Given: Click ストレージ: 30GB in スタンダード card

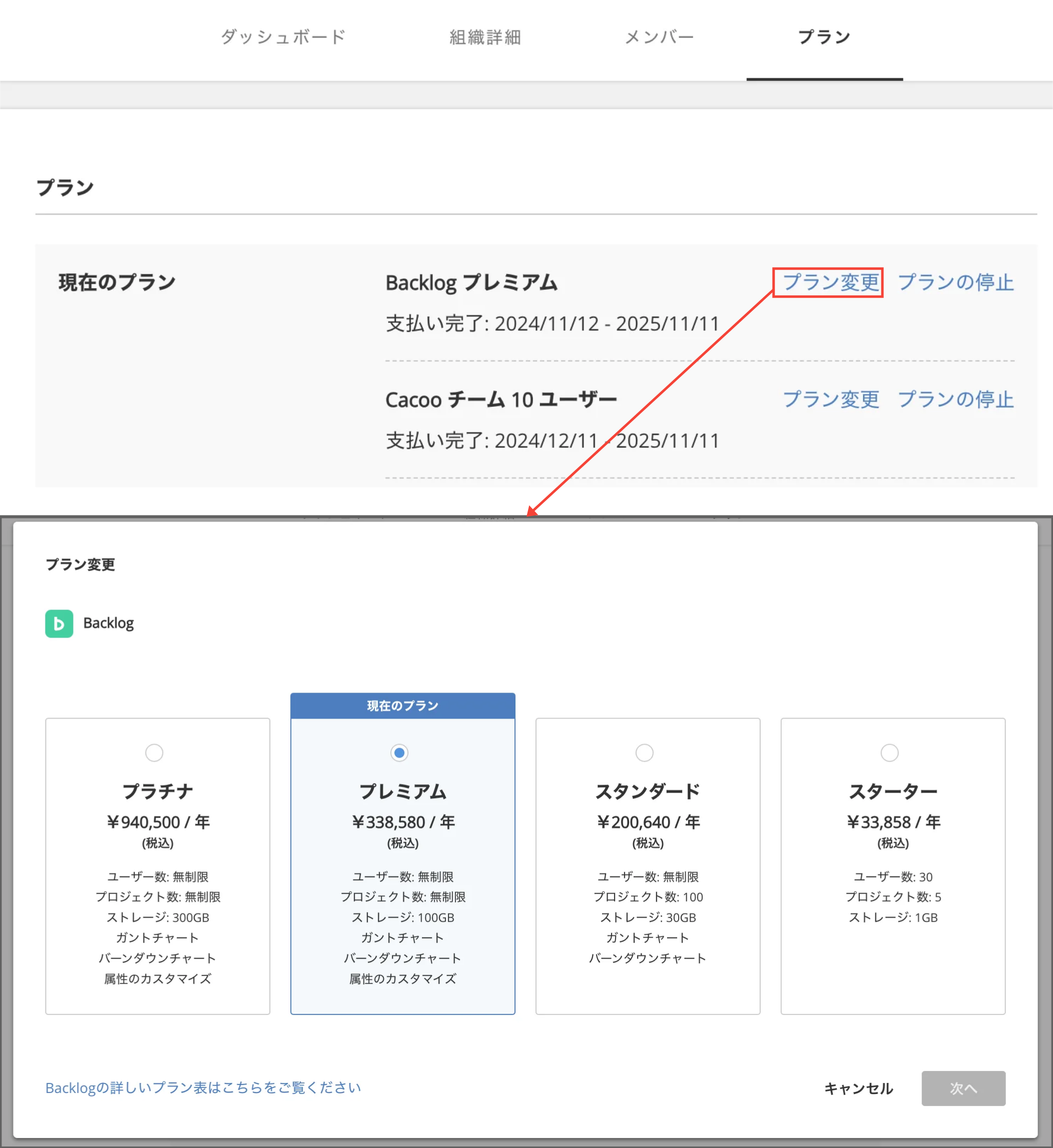Looking at the screenshot, I should [648, 917].
